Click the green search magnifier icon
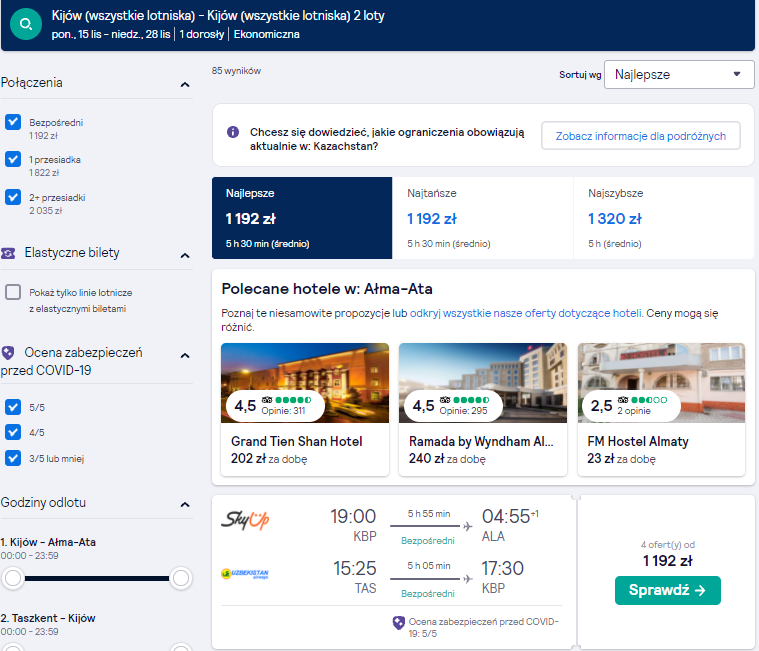This screenshot has width=759, height=651. click(26, 24)
